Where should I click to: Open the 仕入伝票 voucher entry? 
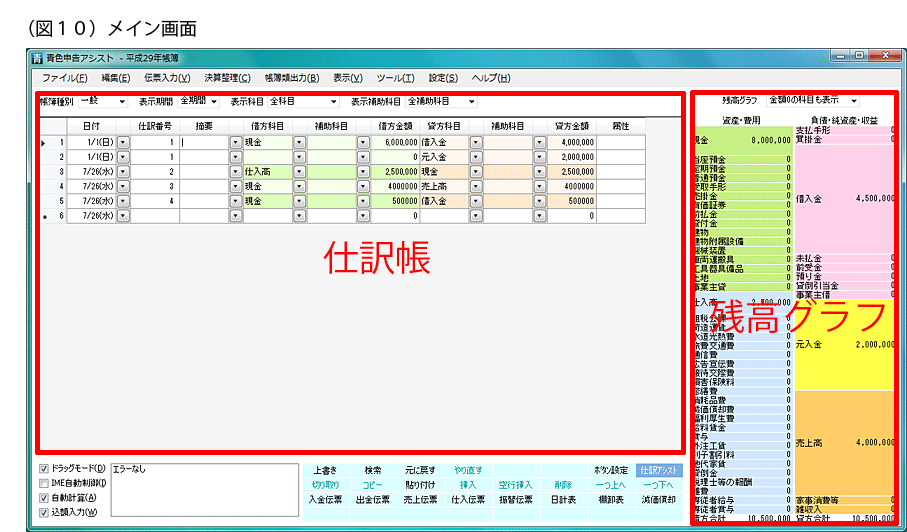467,499
